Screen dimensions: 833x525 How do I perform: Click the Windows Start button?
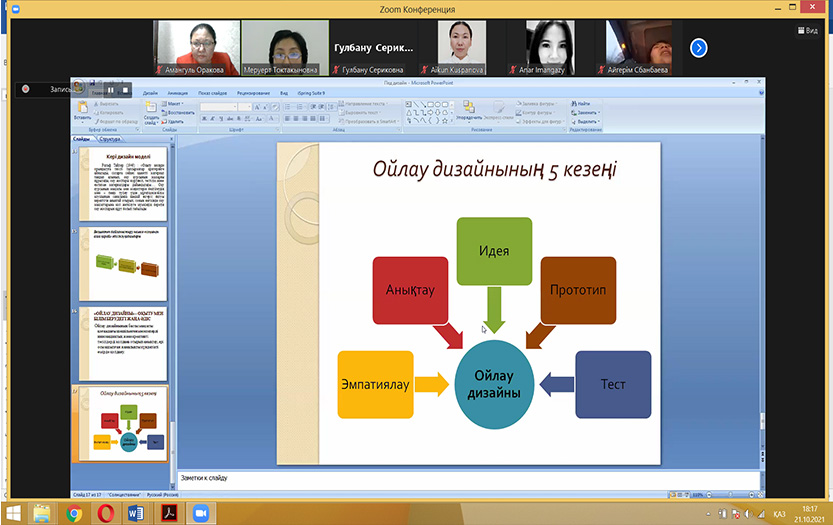pos(13,513)
